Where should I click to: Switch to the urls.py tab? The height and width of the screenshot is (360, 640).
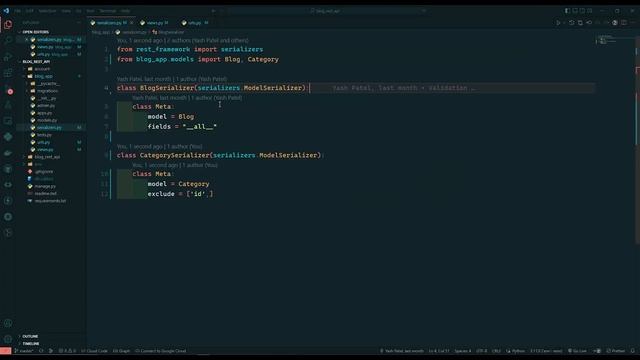click(195, 23)
